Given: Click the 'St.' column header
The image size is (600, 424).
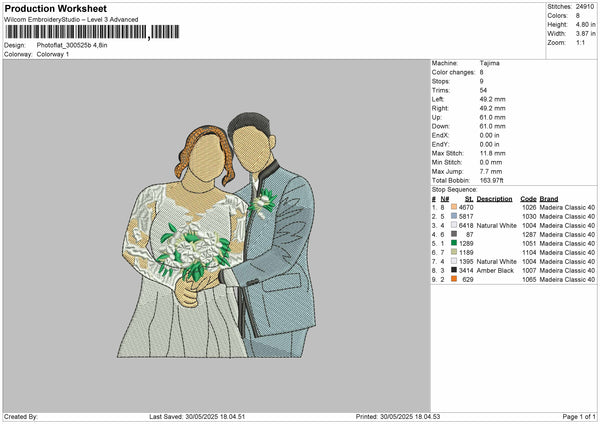Looking at the screenshot, I should 469,199.
